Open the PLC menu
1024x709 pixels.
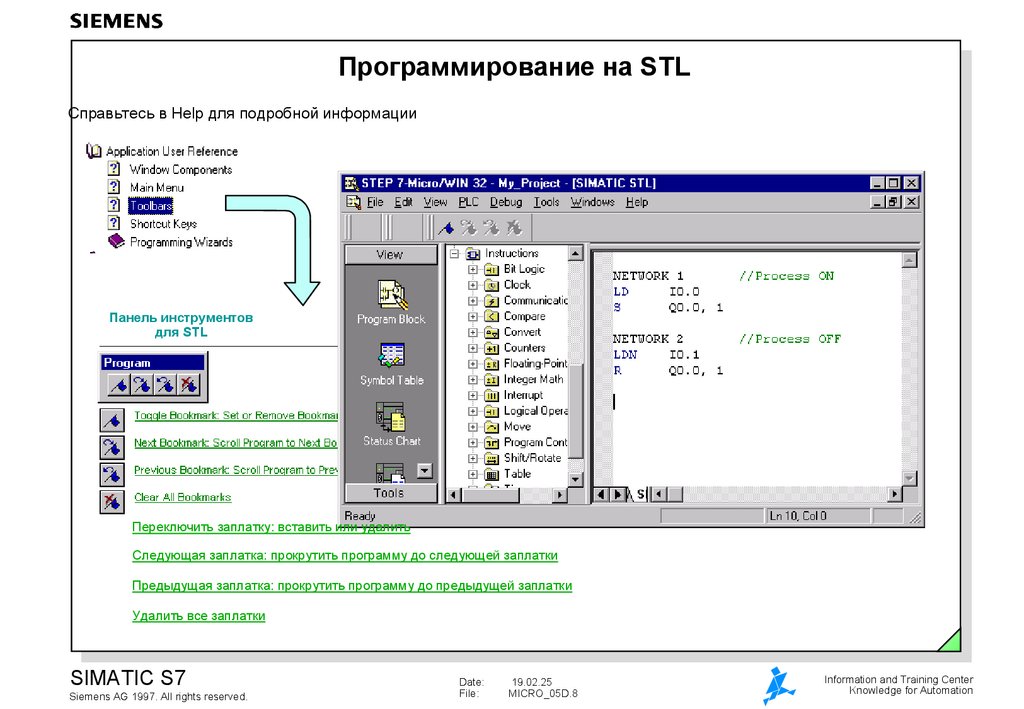468,202
